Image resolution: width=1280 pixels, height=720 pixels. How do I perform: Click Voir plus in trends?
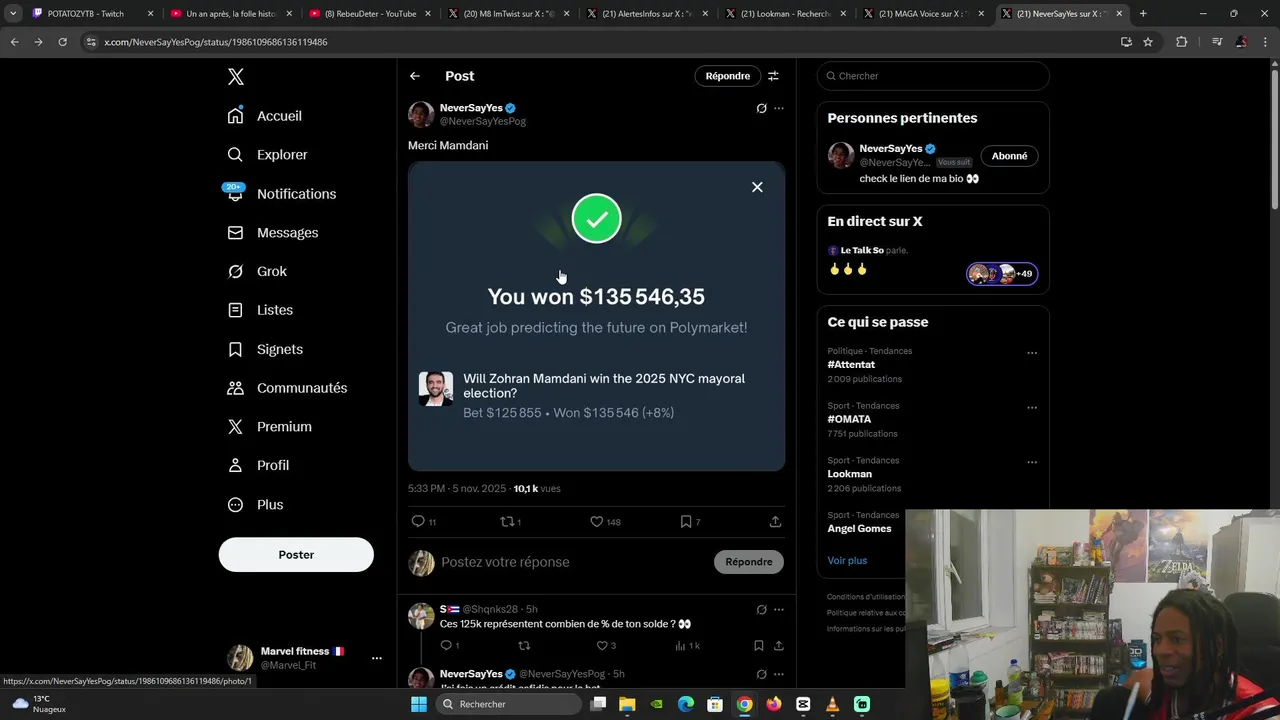[847, 561]
